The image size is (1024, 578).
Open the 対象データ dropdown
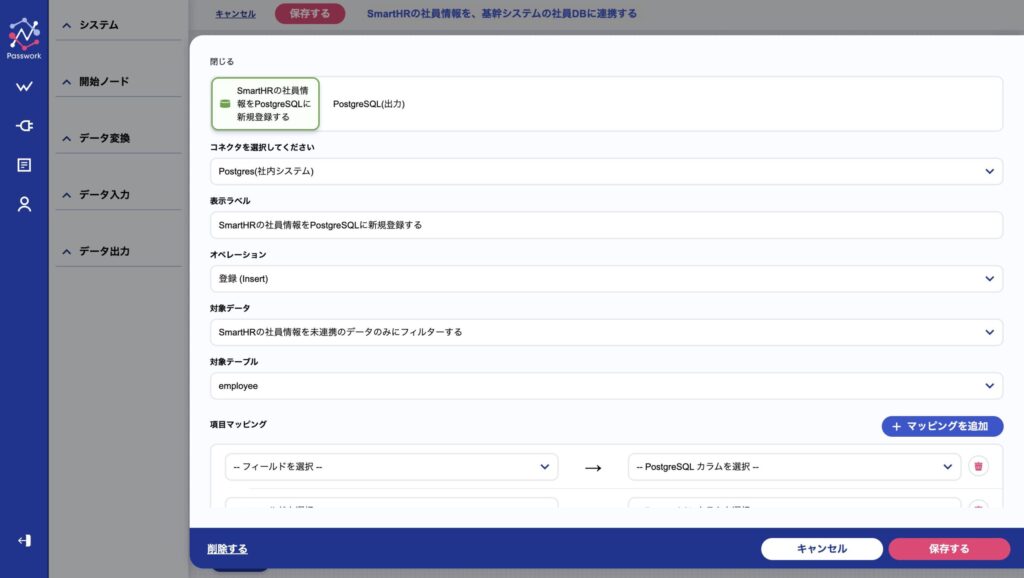click(x=606, y=332)
